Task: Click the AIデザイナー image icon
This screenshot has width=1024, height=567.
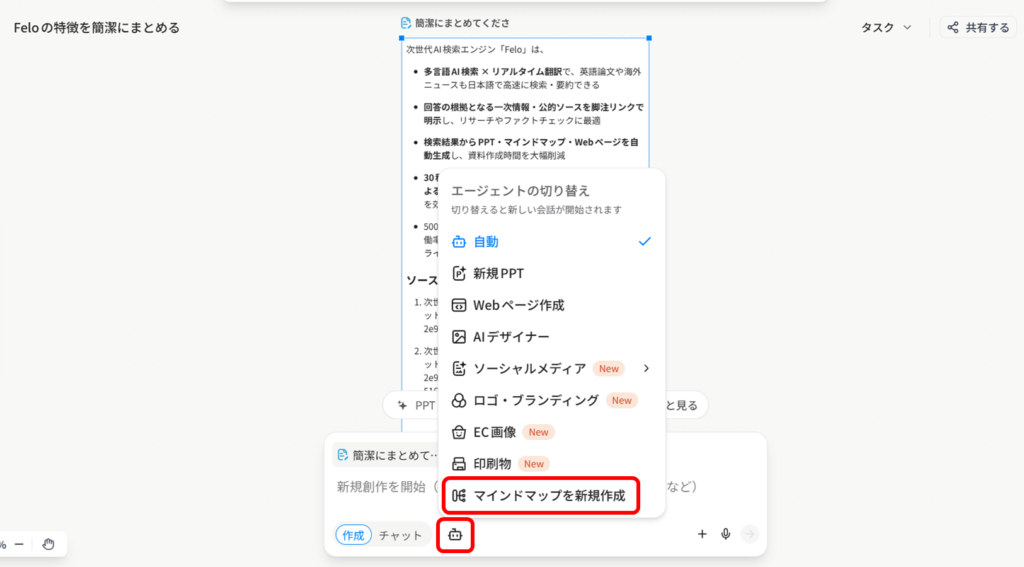Action: (459, 337)
